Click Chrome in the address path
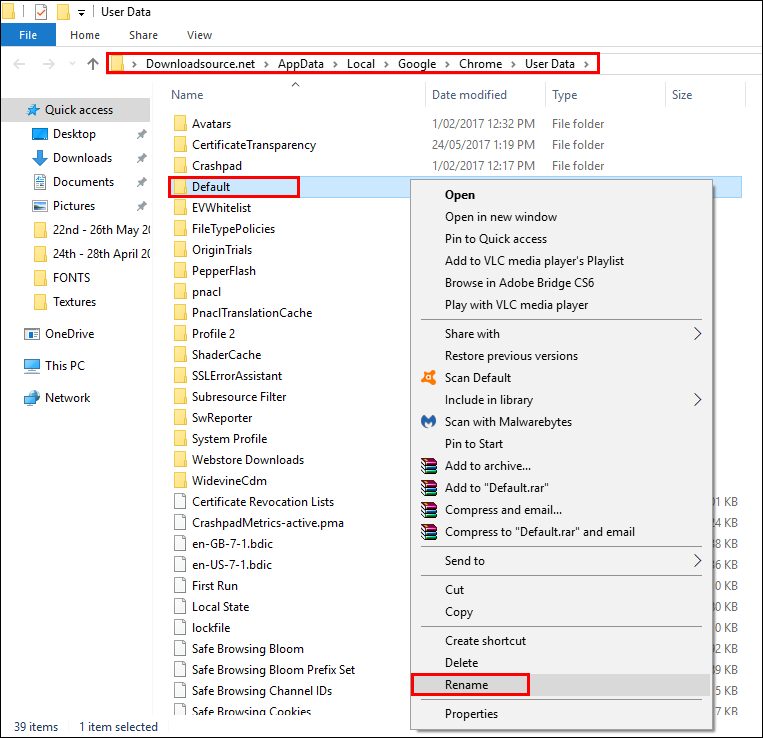The image size is (763, 738). [480, 64]
